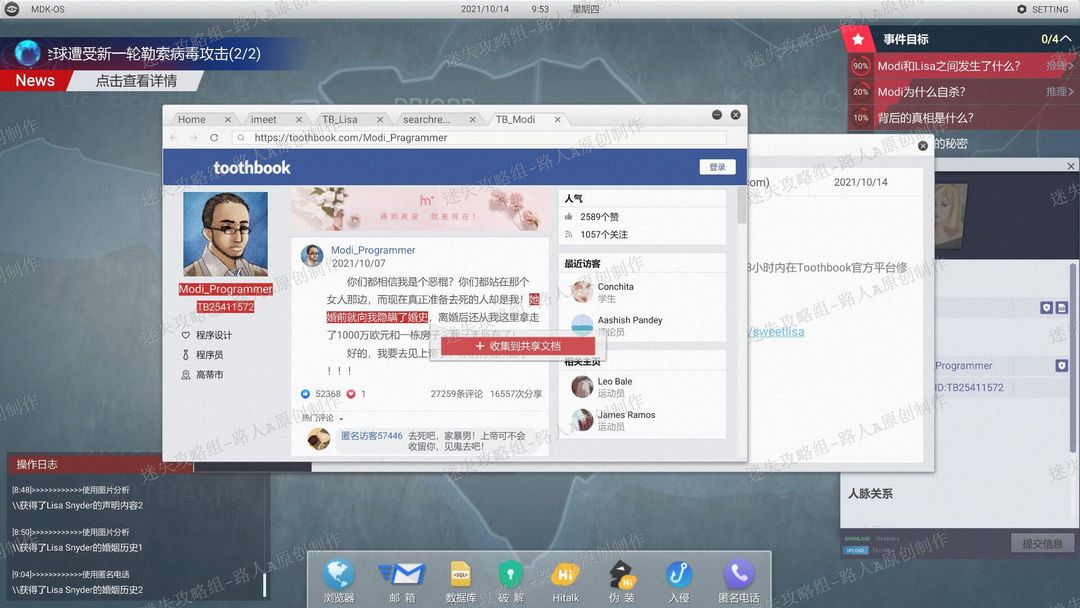Open SETTING in the top bar
This screenshot has width=1080, height=608.
coord(1043,9)
